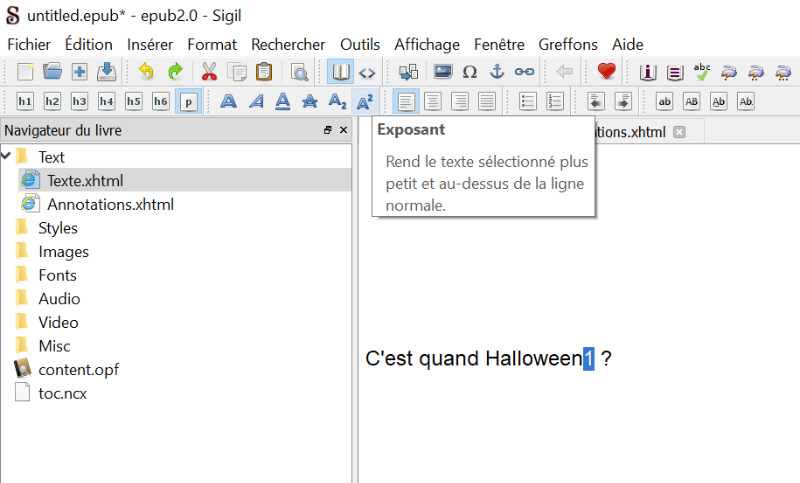Switch to Code View with the <> icon
The width and height of the screenshot is (800, 483).
pos(367,72)
